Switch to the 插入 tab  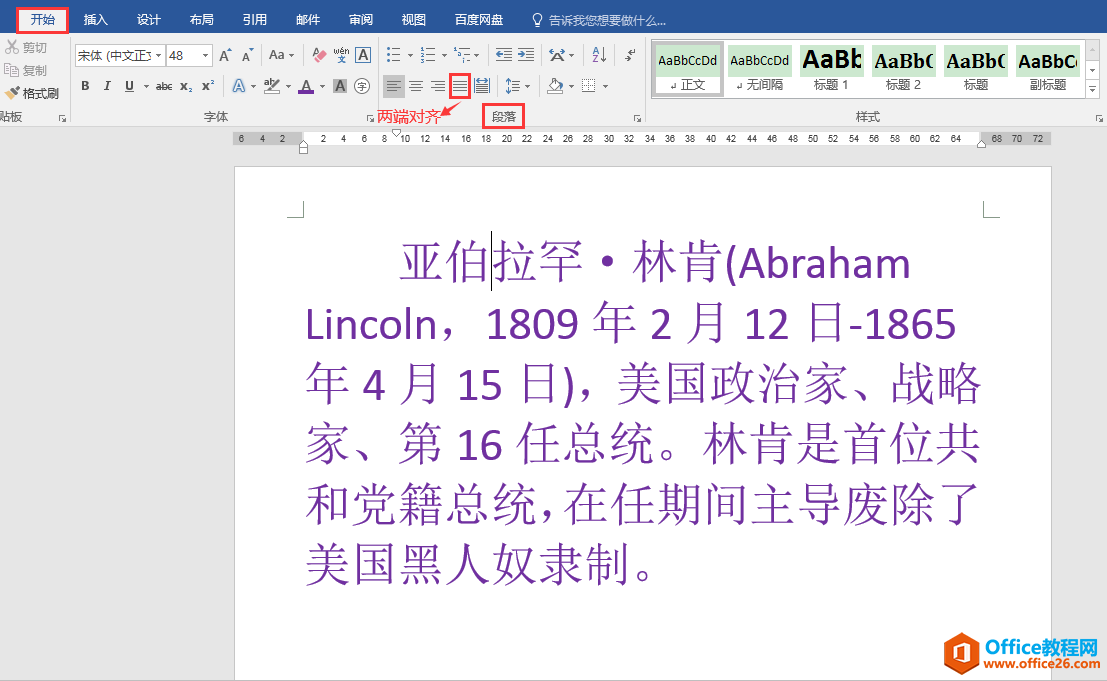96,20
